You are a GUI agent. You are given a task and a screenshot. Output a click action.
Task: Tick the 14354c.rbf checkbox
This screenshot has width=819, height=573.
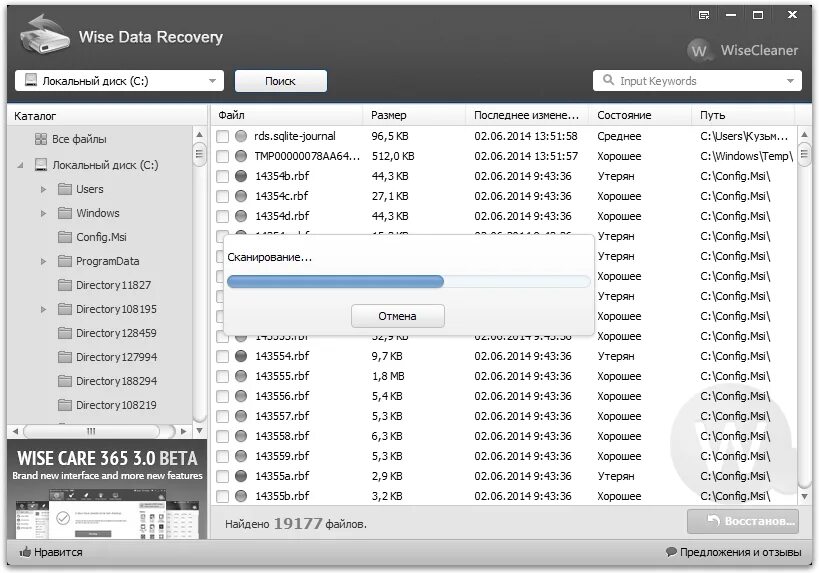223,196
